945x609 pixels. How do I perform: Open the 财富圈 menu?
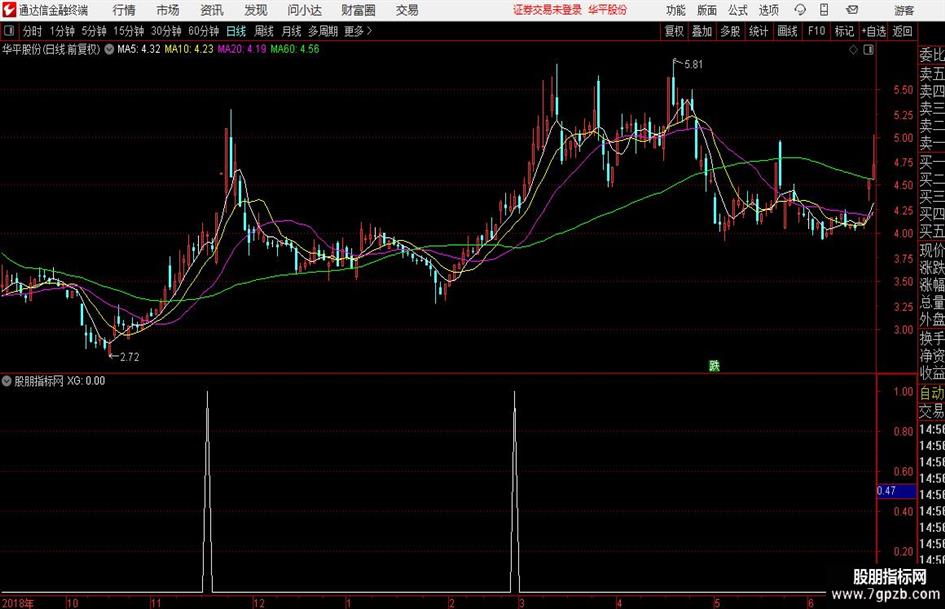(x=358, y=10)
